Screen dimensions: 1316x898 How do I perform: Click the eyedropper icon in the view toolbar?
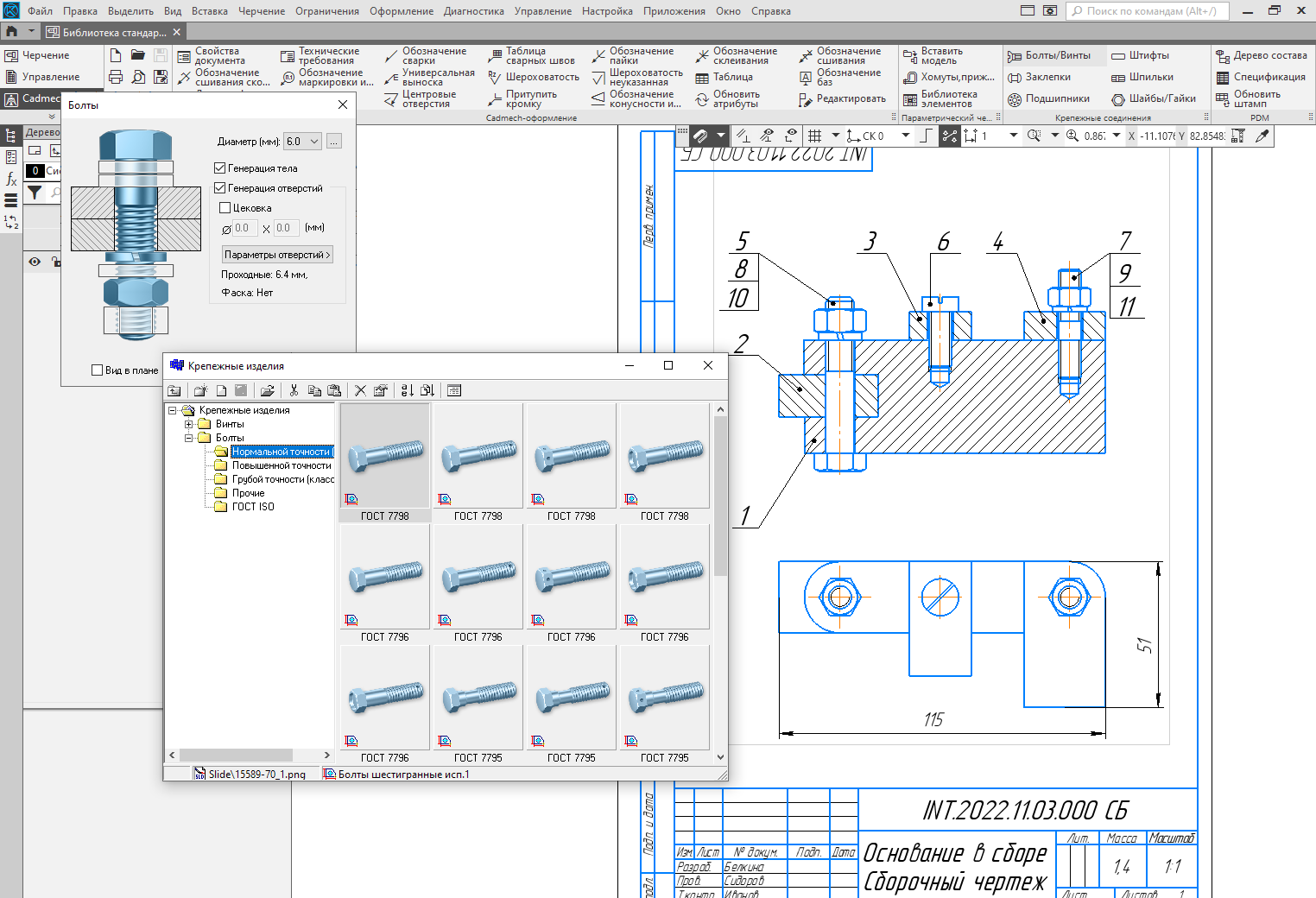[x=1262, y=136]
